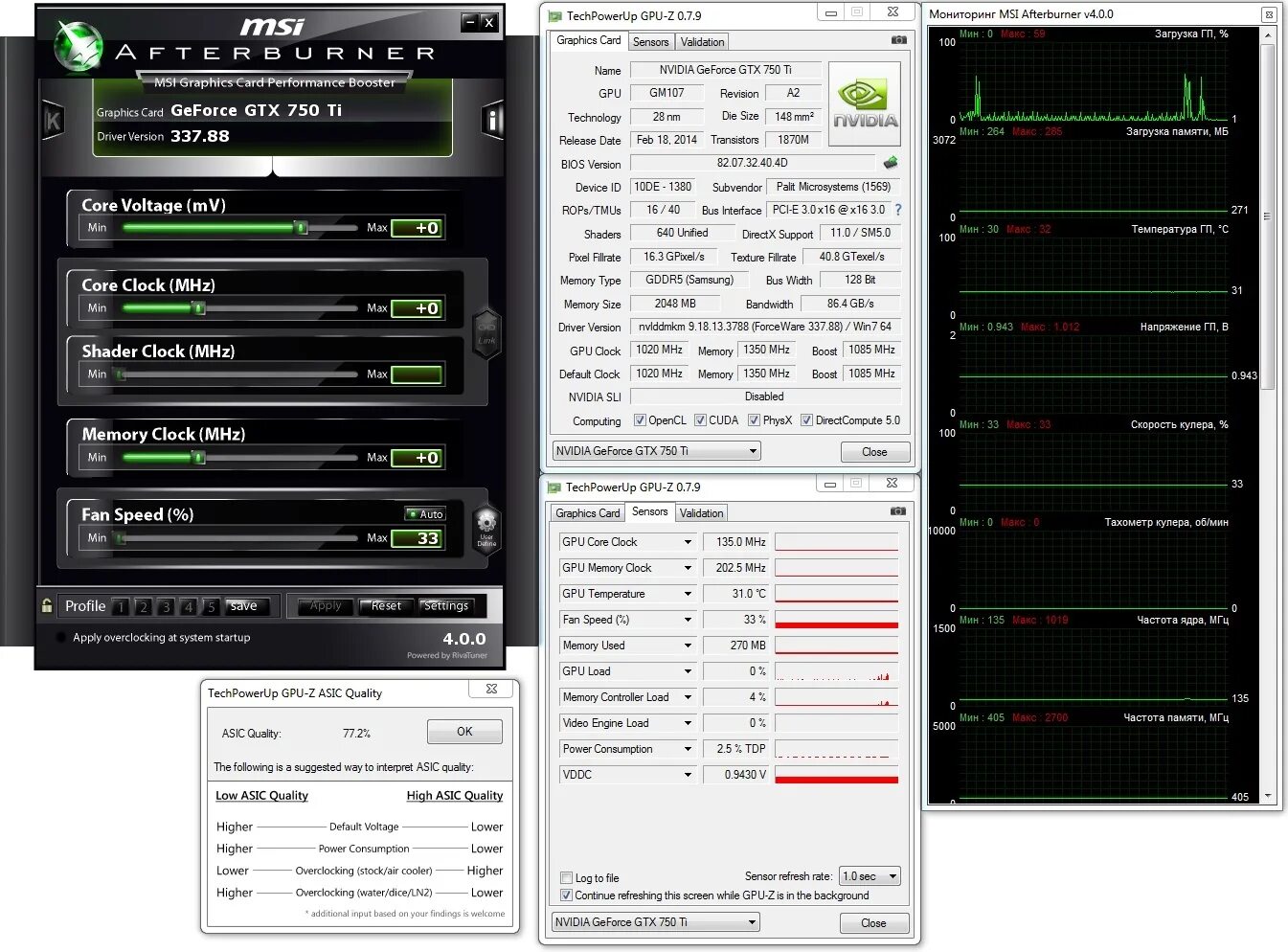This screenshot has height=952, width=1288.
Task: Select Afterburner profile slot 4
Action: pos(189,606)
